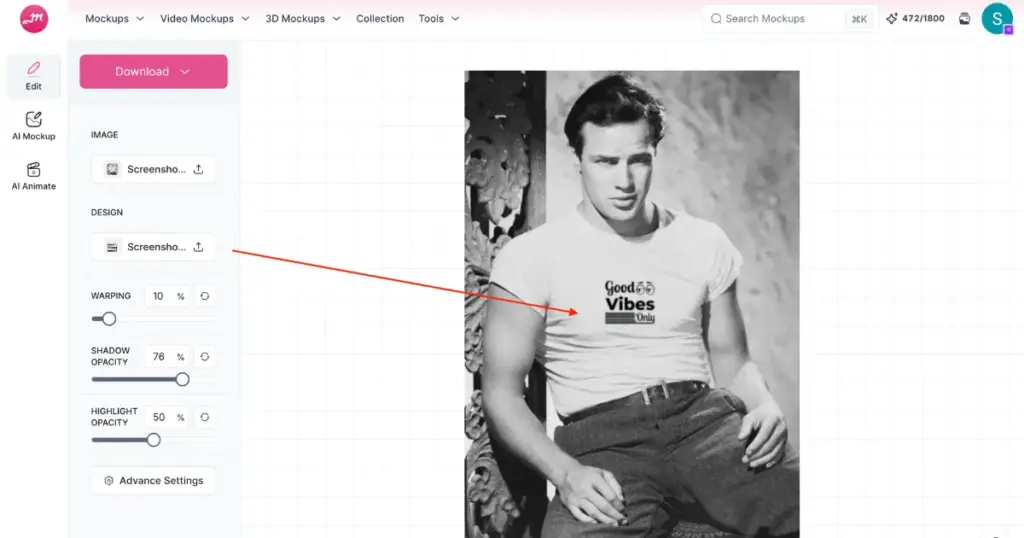Click the design thumbnail icon under DESIGN

coord(112,247)
